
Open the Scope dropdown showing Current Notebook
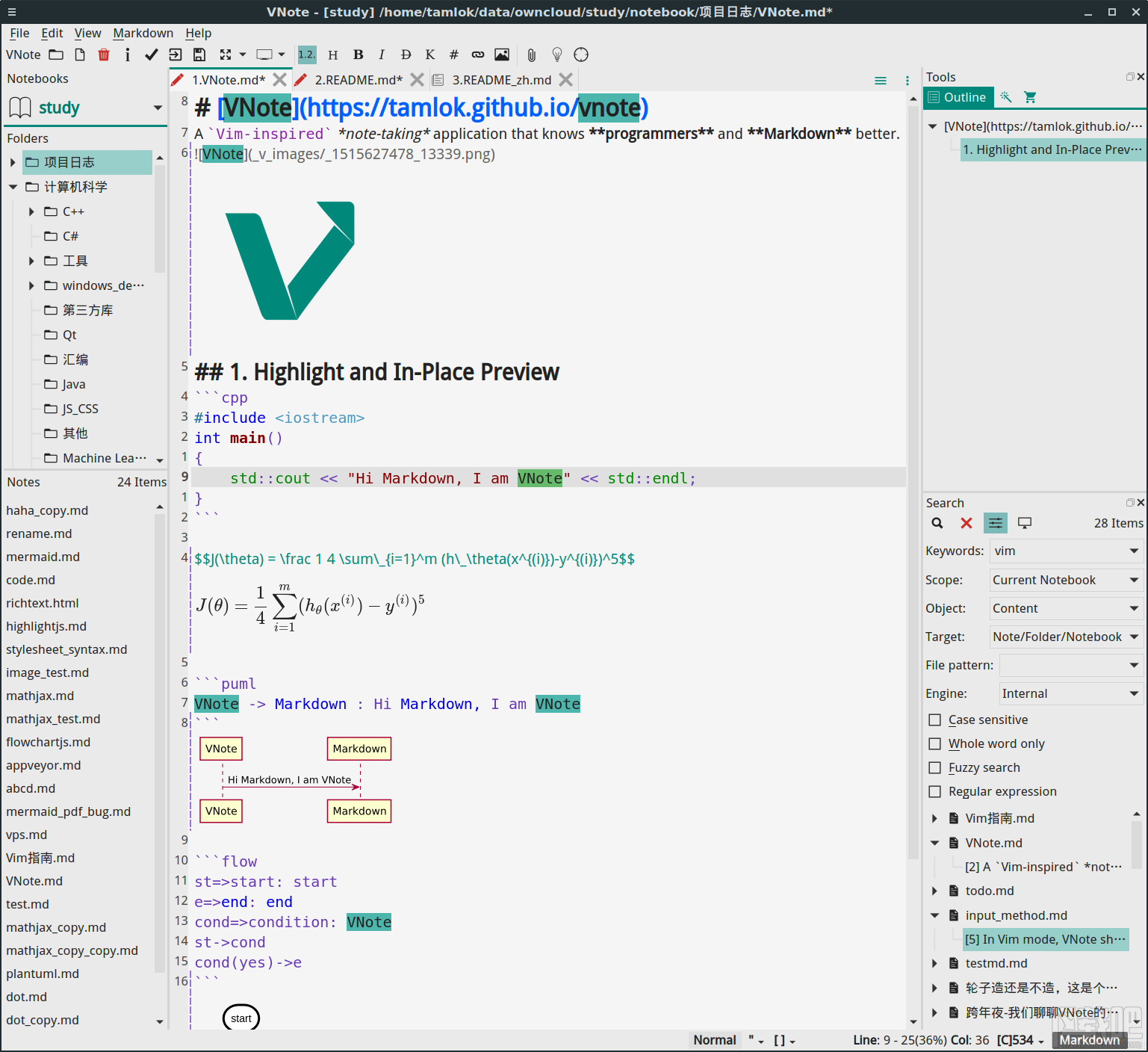point(1066,580)
